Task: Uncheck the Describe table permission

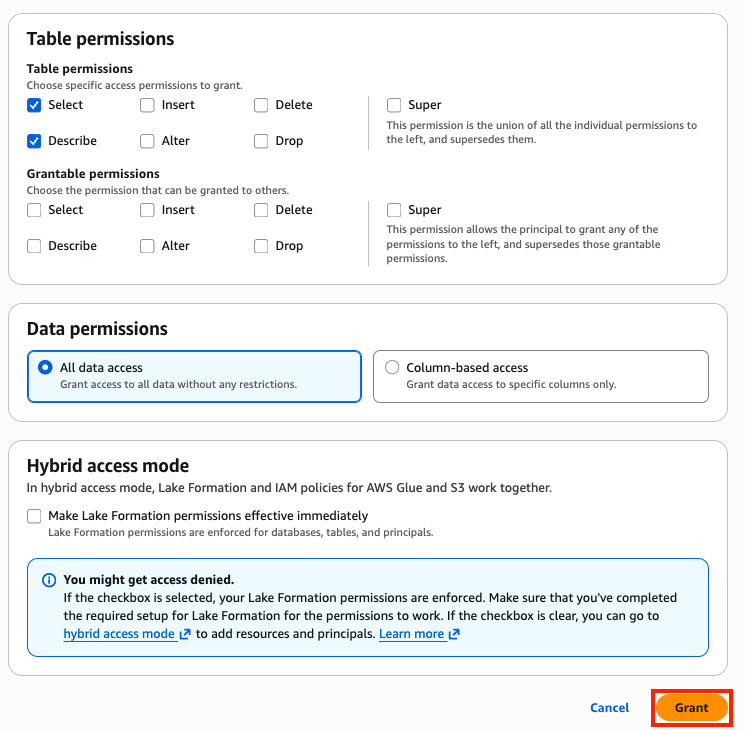Action: coord(34,141)
